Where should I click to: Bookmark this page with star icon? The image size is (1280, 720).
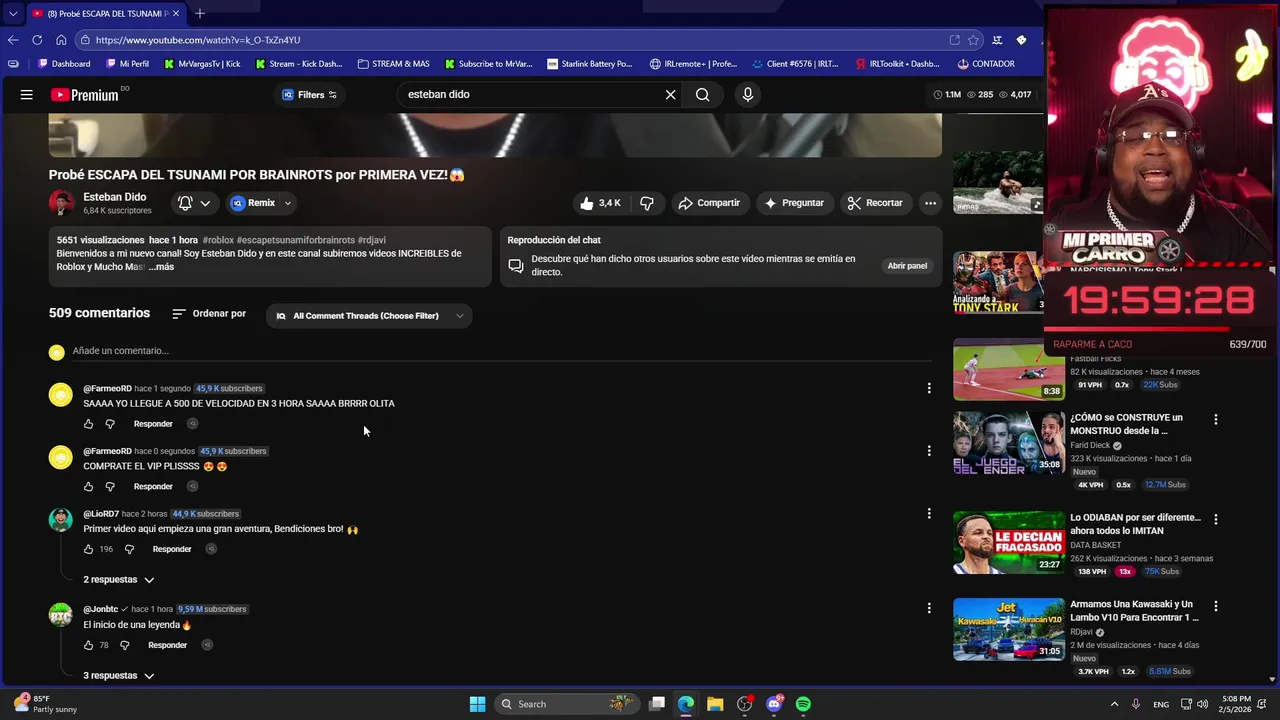point(973,40)
